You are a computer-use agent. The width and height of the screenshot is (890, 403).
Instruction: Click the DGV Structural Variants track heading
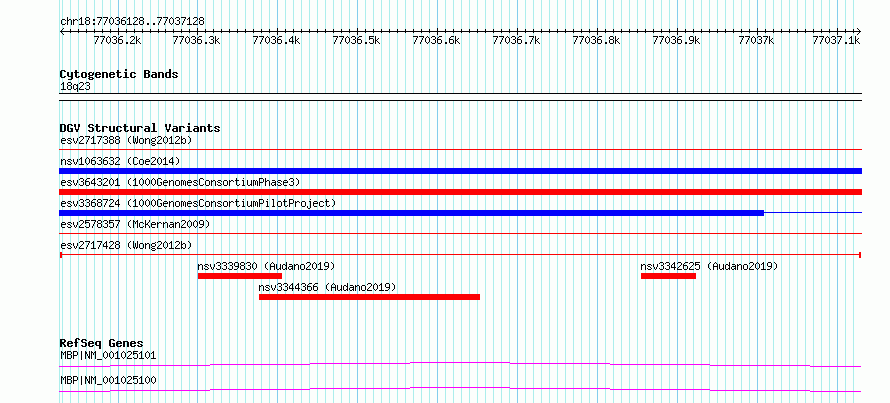point(140,128)
